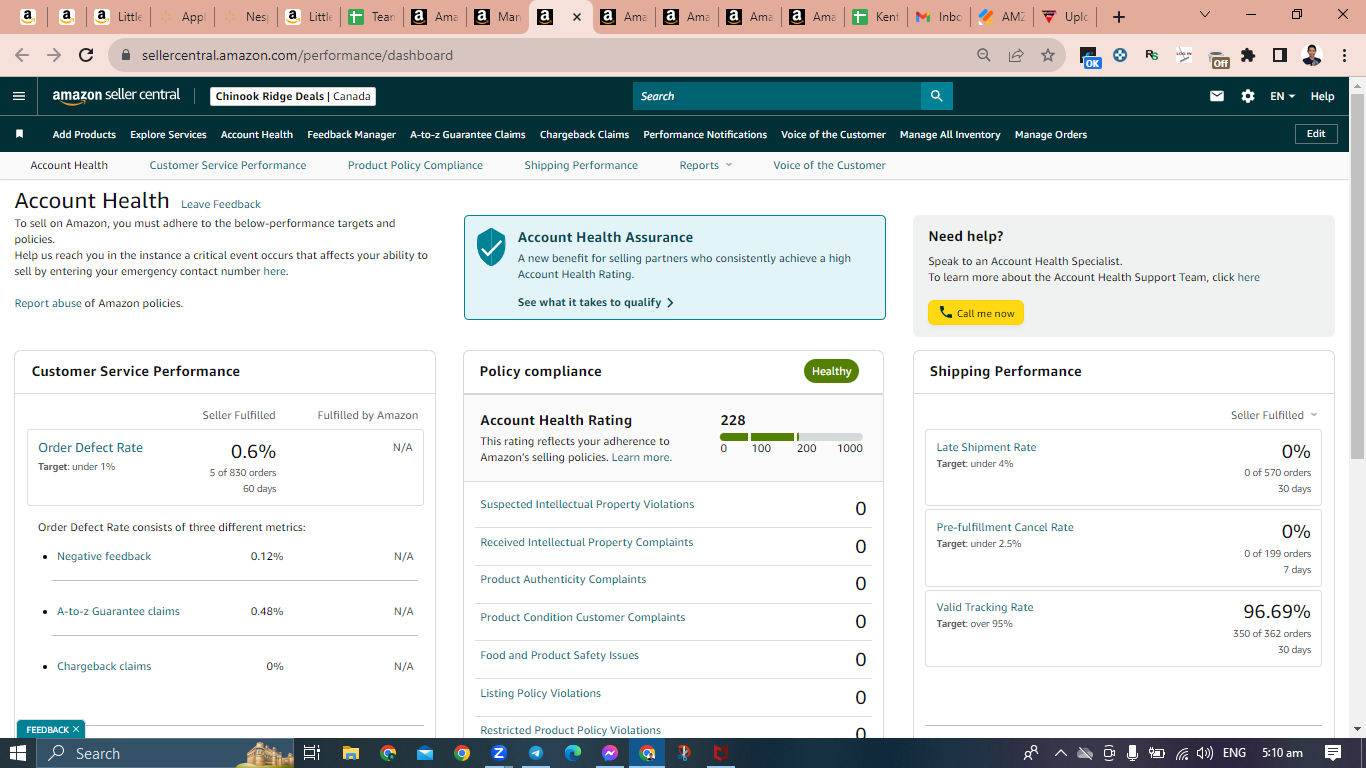Open the EN language dropdown
Viewport: 1366px width, 768px height.
point(1282,96)
